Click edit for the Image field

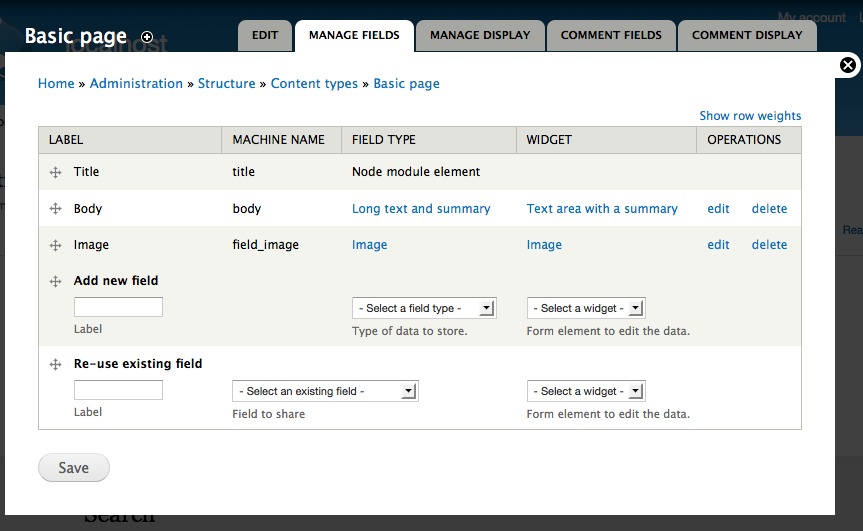tap(718, 244)
